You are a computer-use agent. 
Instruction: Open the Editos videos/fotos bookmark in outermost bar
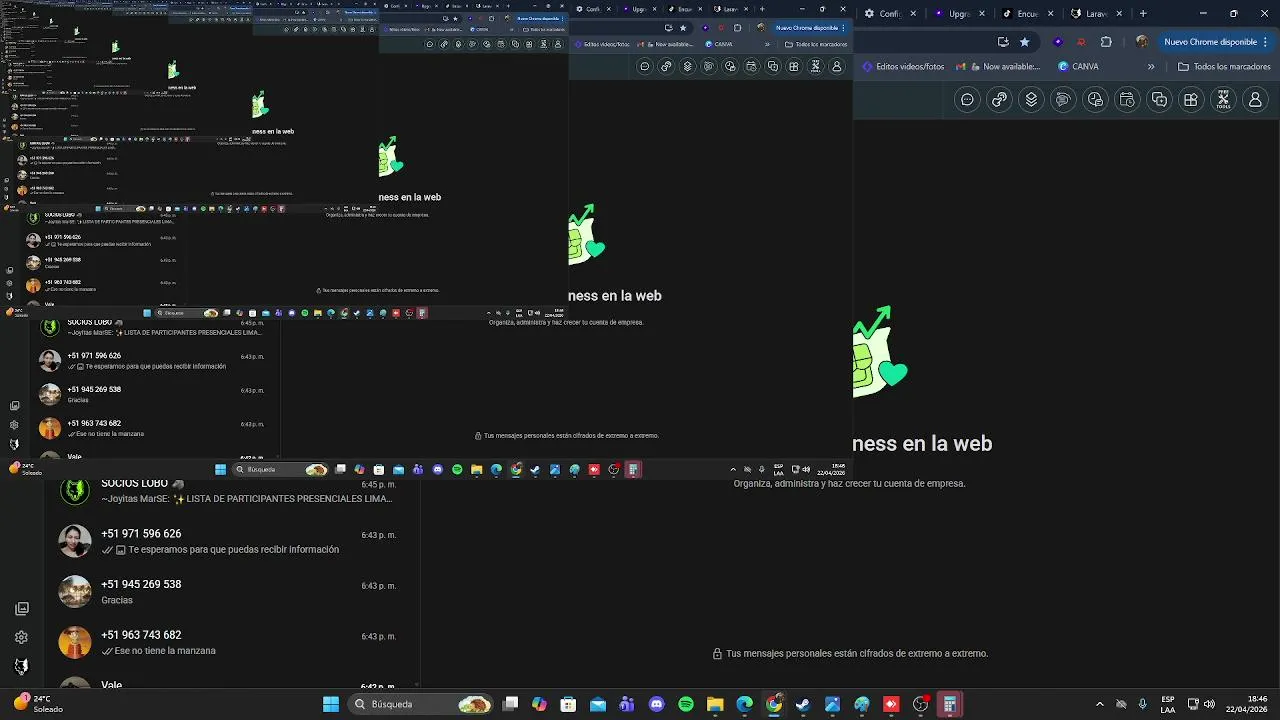tap(903, 67)
